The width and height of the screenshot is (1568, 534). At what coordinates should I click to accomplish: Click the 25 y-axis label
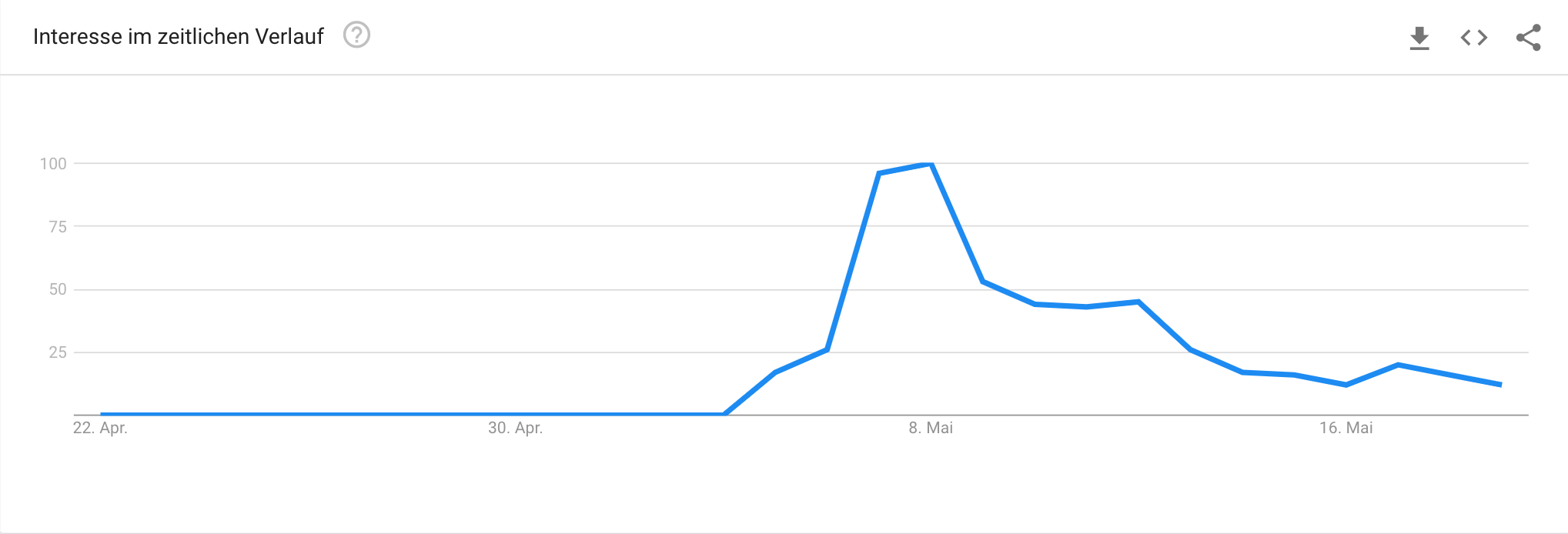click(x=58, y=352)
